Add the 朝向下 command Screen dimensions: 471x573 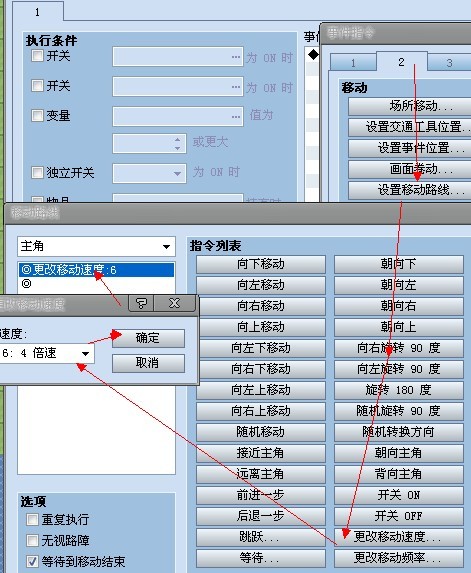click(x=399, y=264)
